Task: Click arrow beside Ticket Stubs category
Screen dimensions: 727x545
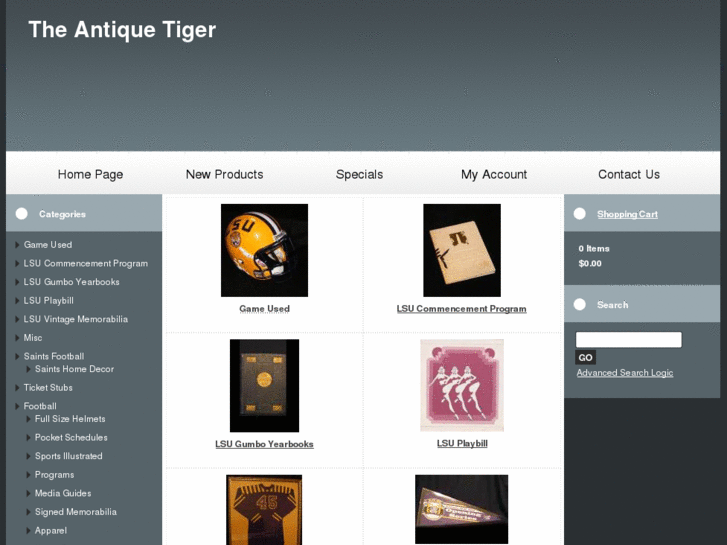Action: [x=17, y=388]
